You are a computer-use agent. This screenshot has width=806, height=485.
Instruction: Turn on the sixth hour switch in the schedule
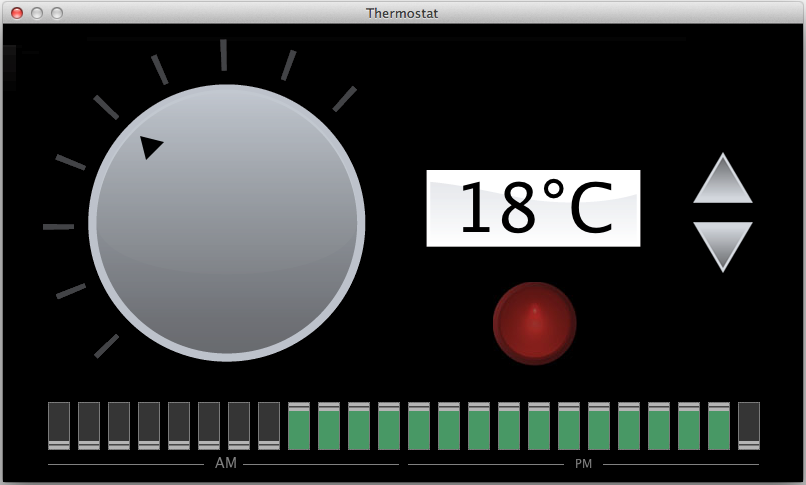209,426
